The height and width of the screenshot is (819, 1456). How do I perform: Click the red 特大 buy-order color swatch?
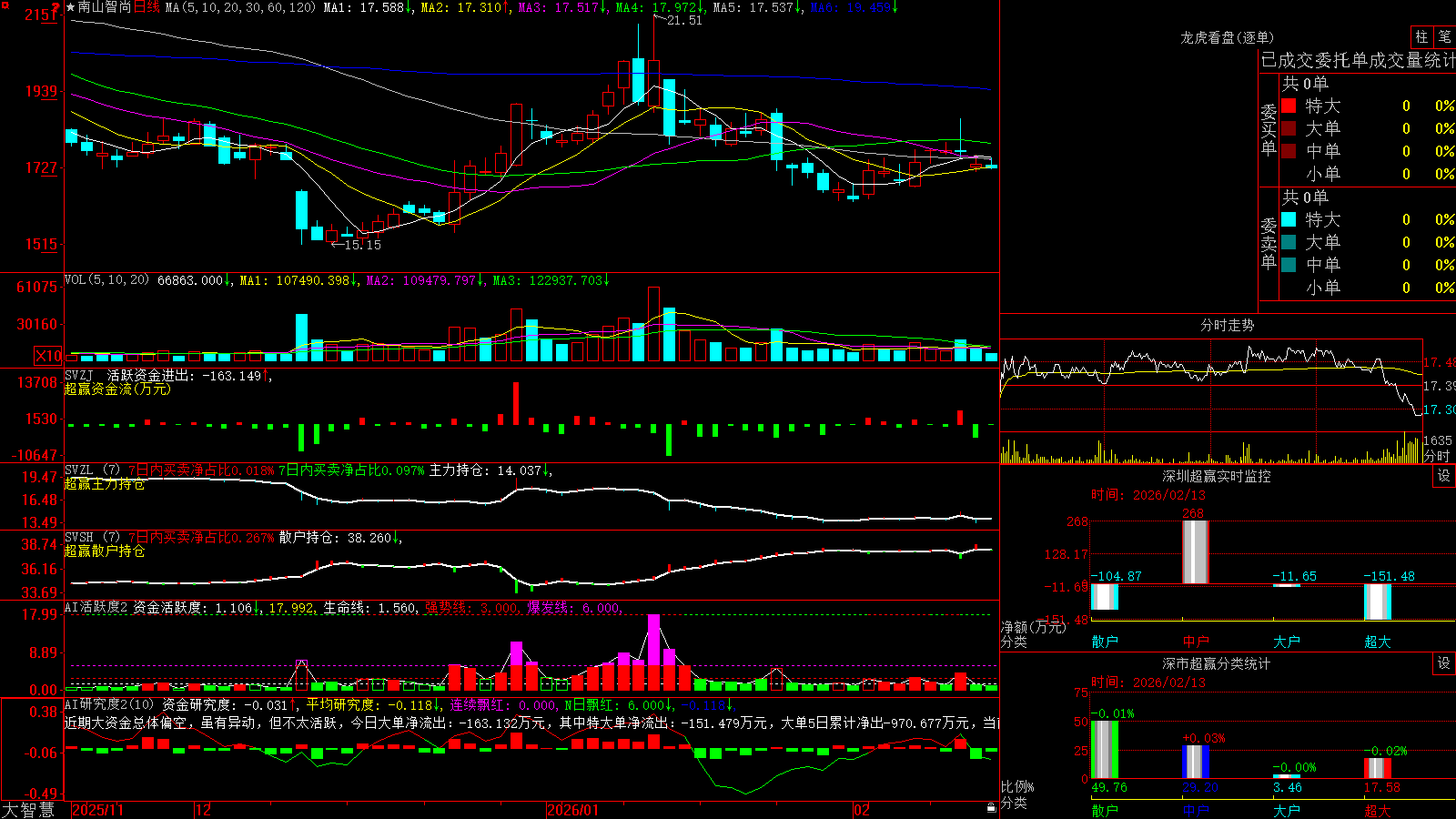pos(1289,106)
